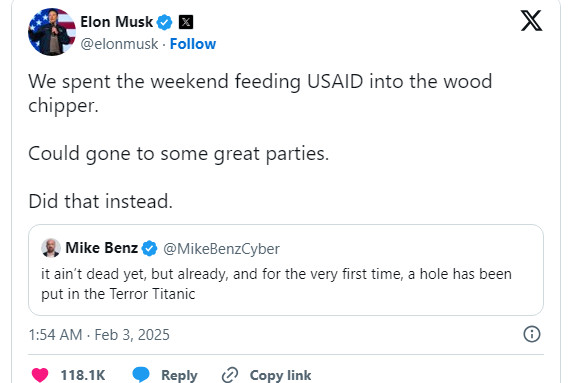Open the Elon Musk display name
The image size is (574, 383).
(x=116, y=22)
